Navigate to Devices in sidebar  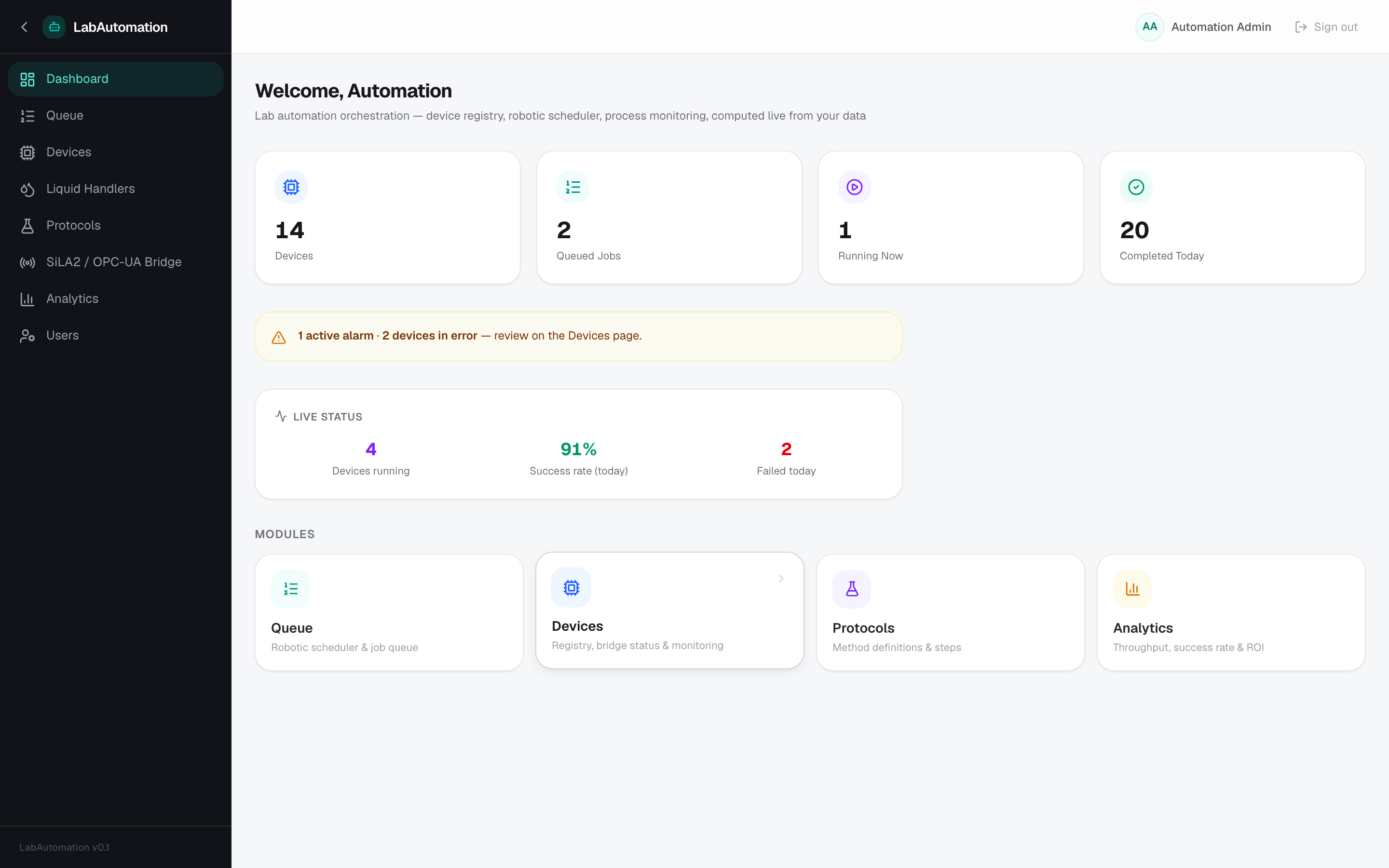pyautogui.click(x=115, y=153)
